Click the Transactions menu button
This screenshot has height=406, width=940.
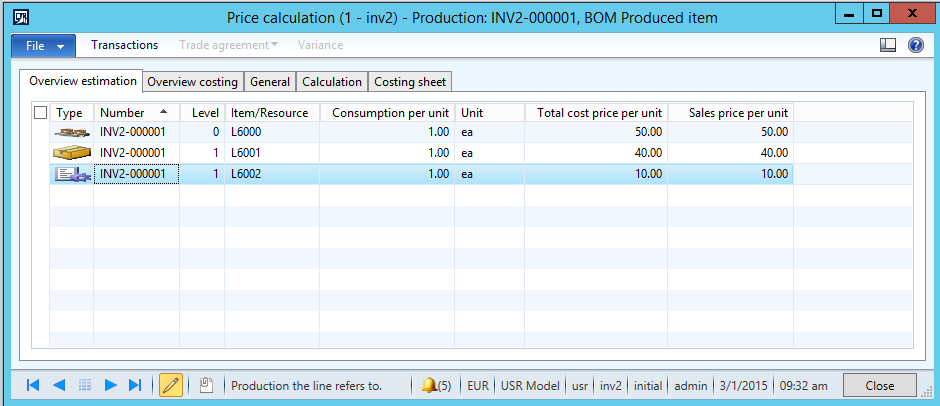pos(124,45)
